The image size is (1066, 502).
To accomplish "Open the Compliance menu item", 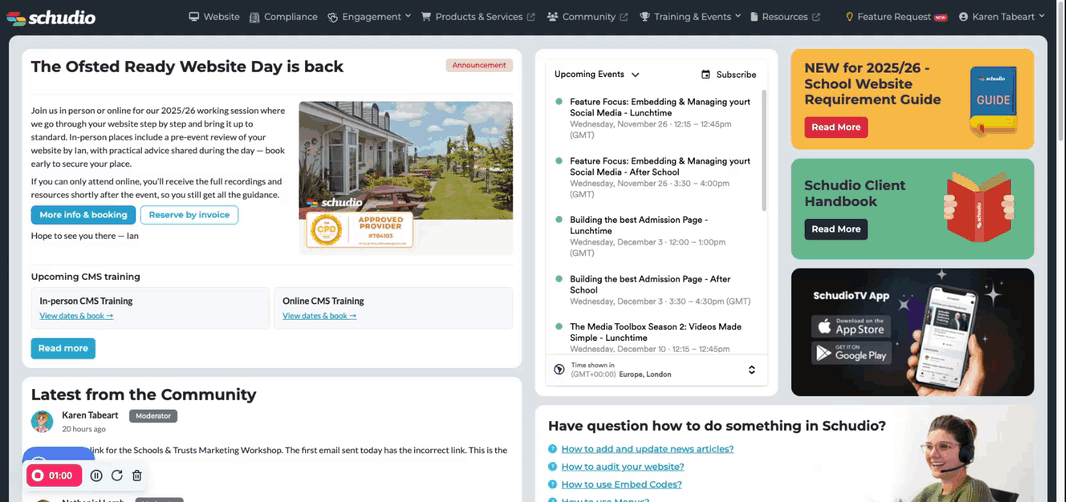I will [x=283, y=17].
